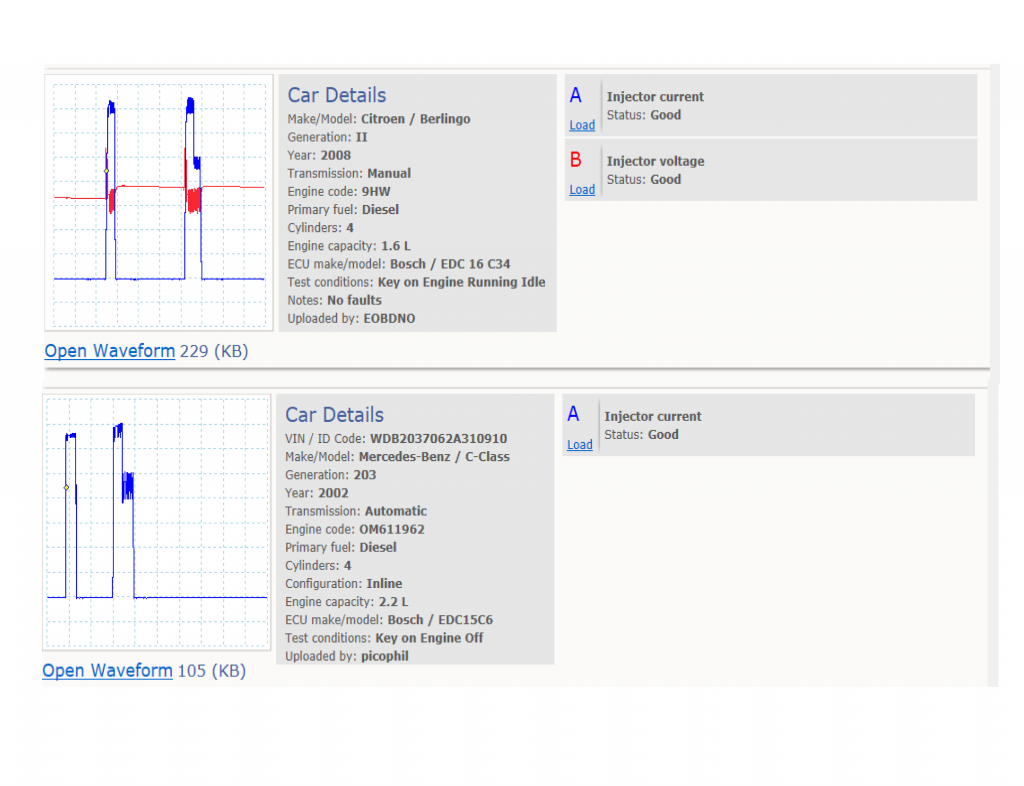Viewport: 1024px width, 786px height.
Task: Click engine capacity '2.2 L'
Action: point(393,603)
